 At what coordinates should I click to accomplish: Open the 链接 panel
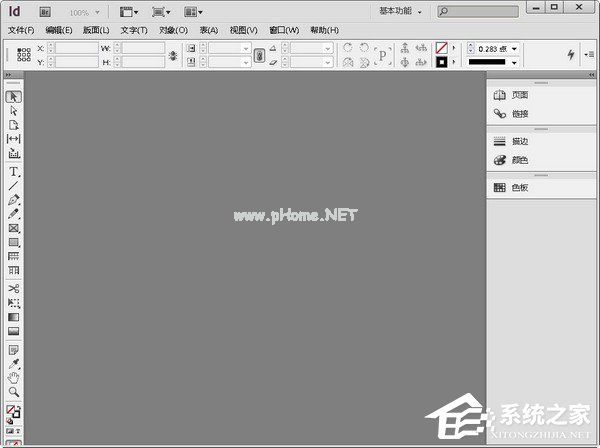click(x=511, y=114)
